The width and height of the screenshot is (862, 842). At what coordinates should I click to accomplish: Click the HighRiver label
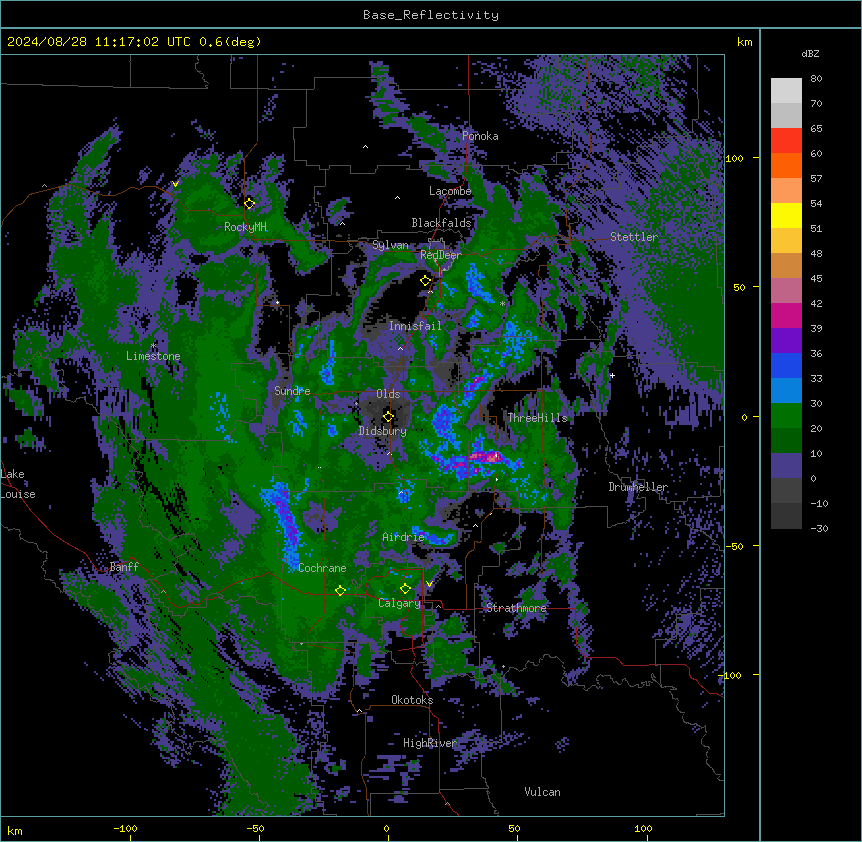430,743
